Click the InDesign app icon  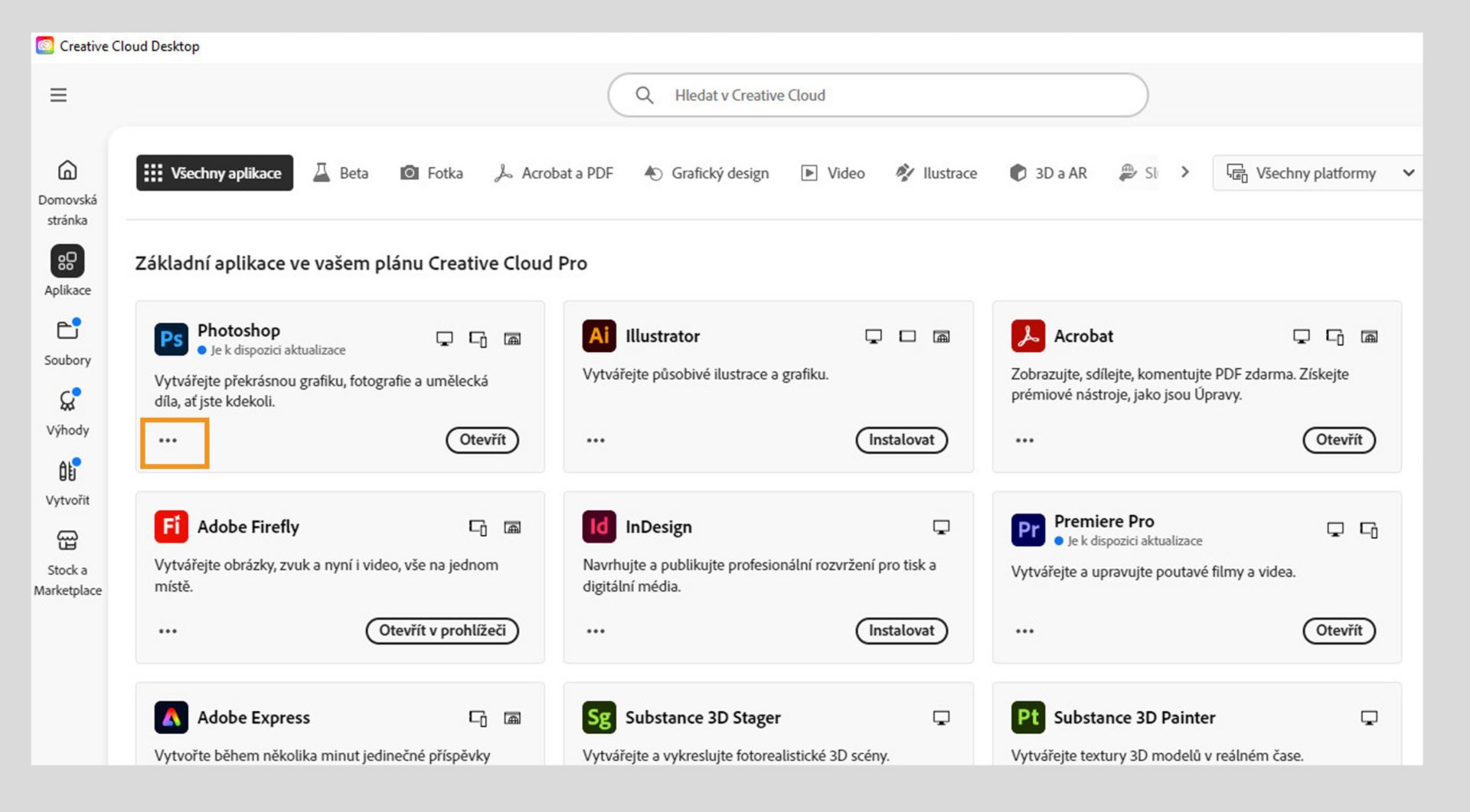(x=599, y=527)
